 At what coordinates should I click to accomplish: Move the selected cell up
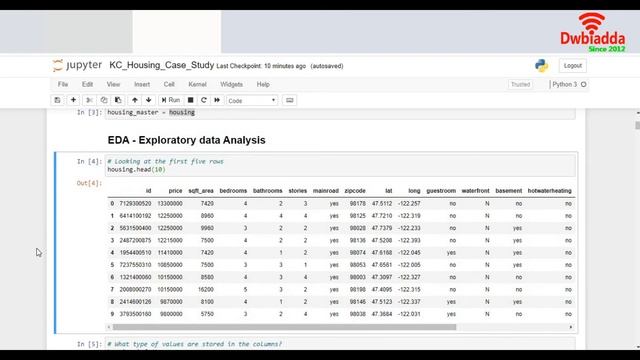tap(135, 100)
